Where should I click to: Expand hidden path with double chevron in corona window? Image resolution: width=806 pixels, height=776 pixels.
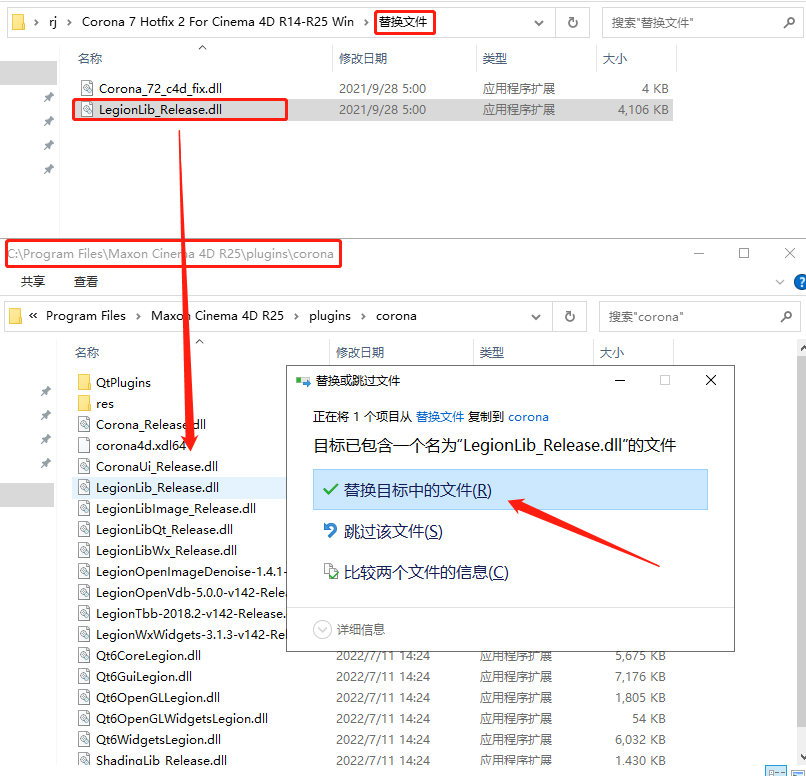click(x=33, y=316)
